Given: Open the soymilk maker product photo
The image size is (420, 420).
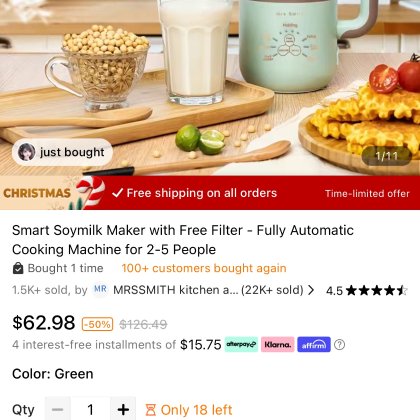Looking at the screenshot, I should tap(210, 87).
